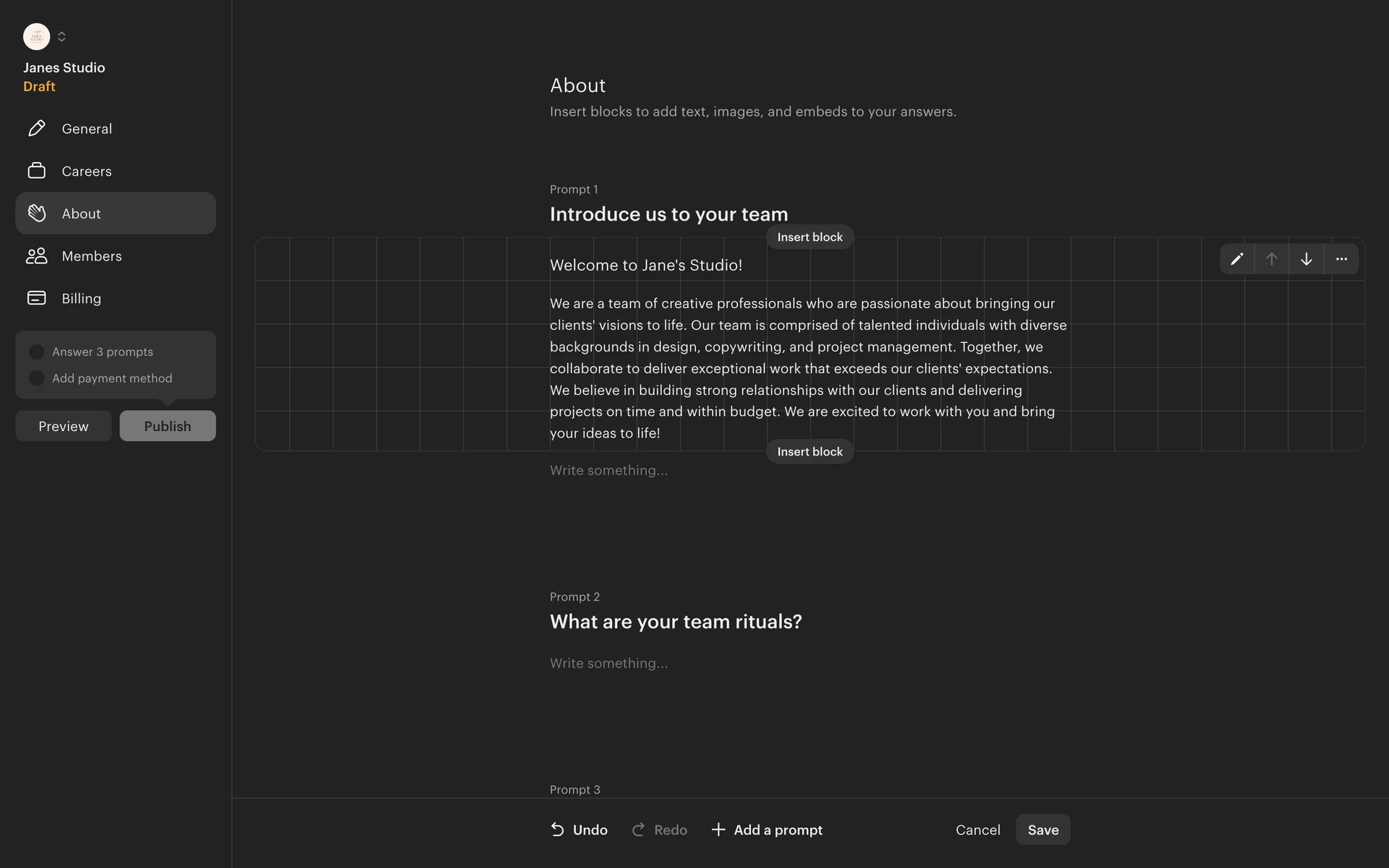Move block down with arrow icon
Viewport: 1389px width, 868px height.
pyautogui.click(x=1307, y=259)
